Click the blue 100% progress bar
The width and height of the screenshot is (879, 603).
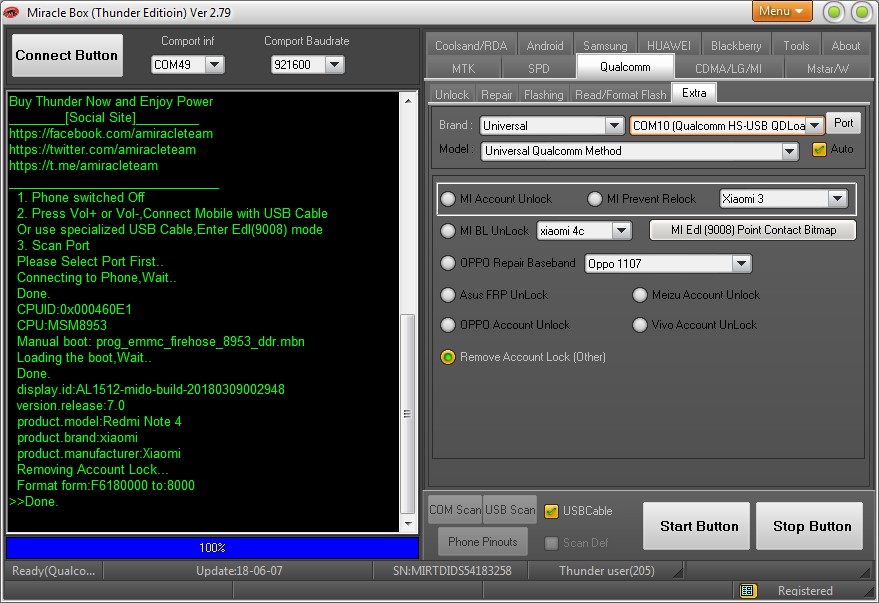[x=212, y=548]
